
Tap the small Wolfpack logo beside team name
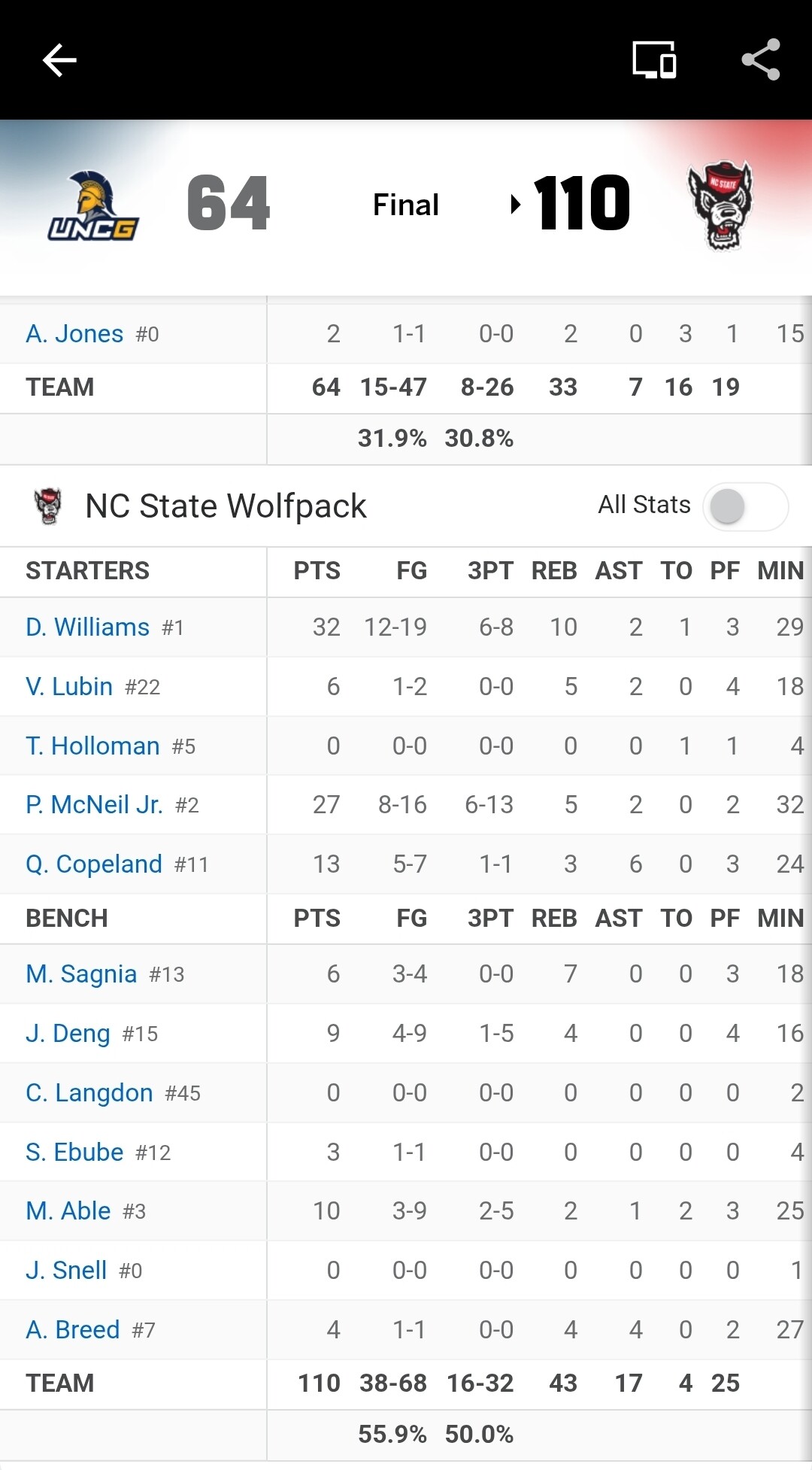(x=49, y=506)
